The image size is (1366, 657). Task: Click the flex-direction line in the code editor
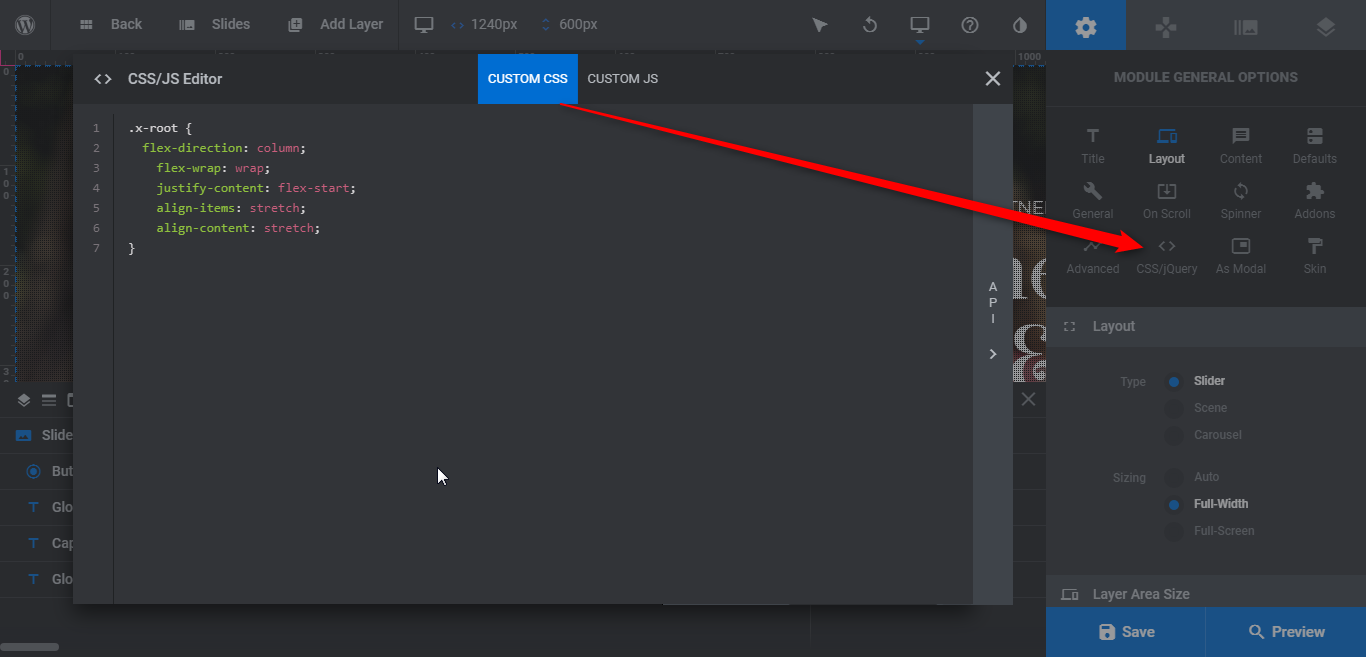click(224, 148)
